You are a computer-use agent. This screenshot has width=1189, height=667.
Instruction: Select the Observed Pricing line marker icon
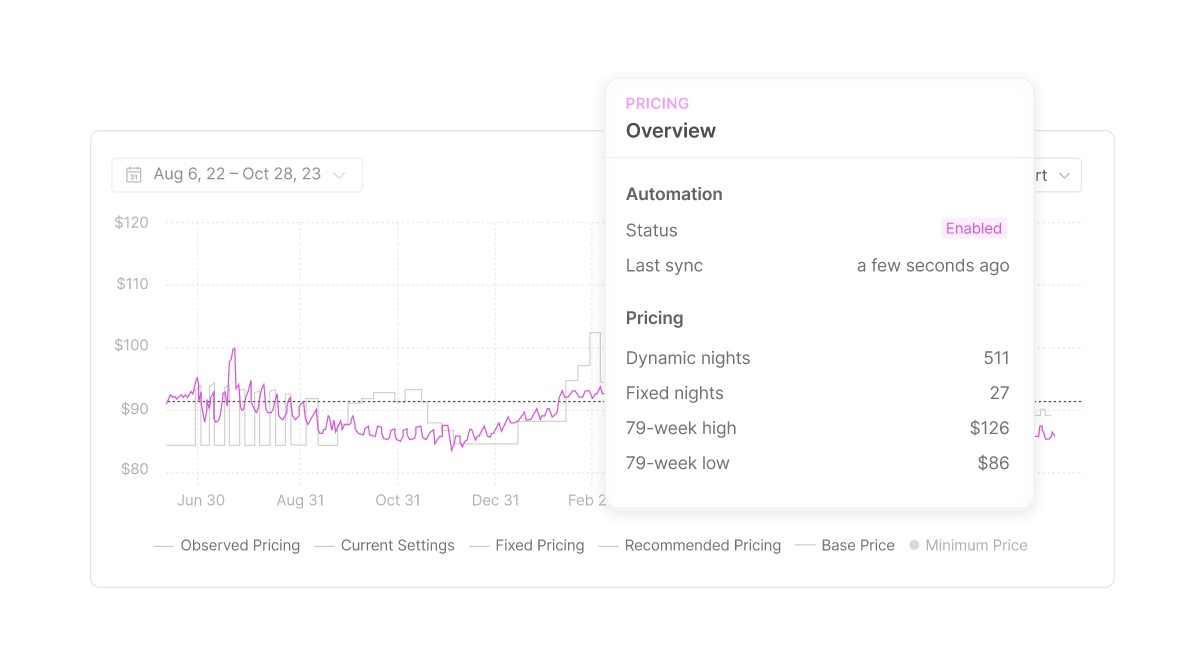(163, 546)
